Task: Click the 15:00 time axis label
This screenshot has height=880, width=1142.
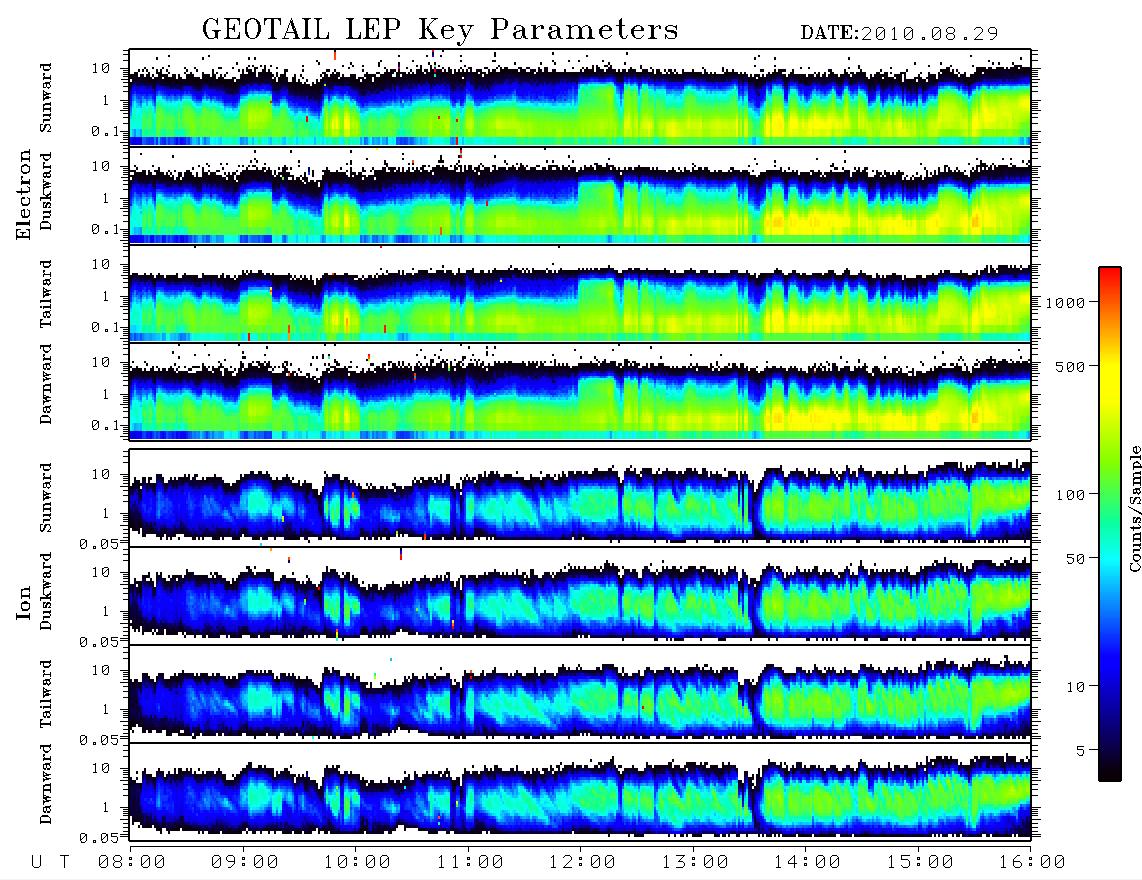Action: (920, 862)
